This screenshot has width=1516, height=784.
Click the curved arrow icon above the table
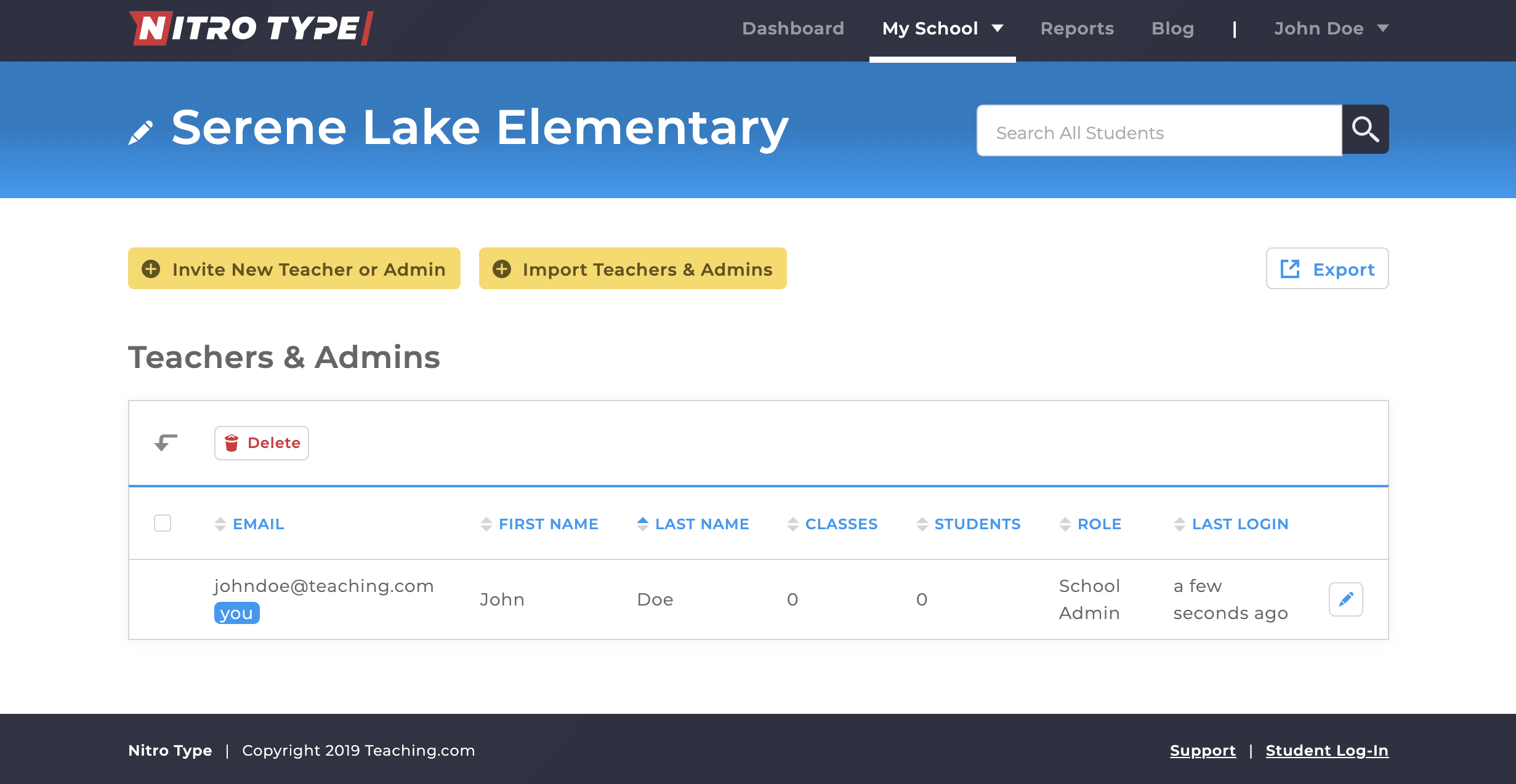coord(164,442)
